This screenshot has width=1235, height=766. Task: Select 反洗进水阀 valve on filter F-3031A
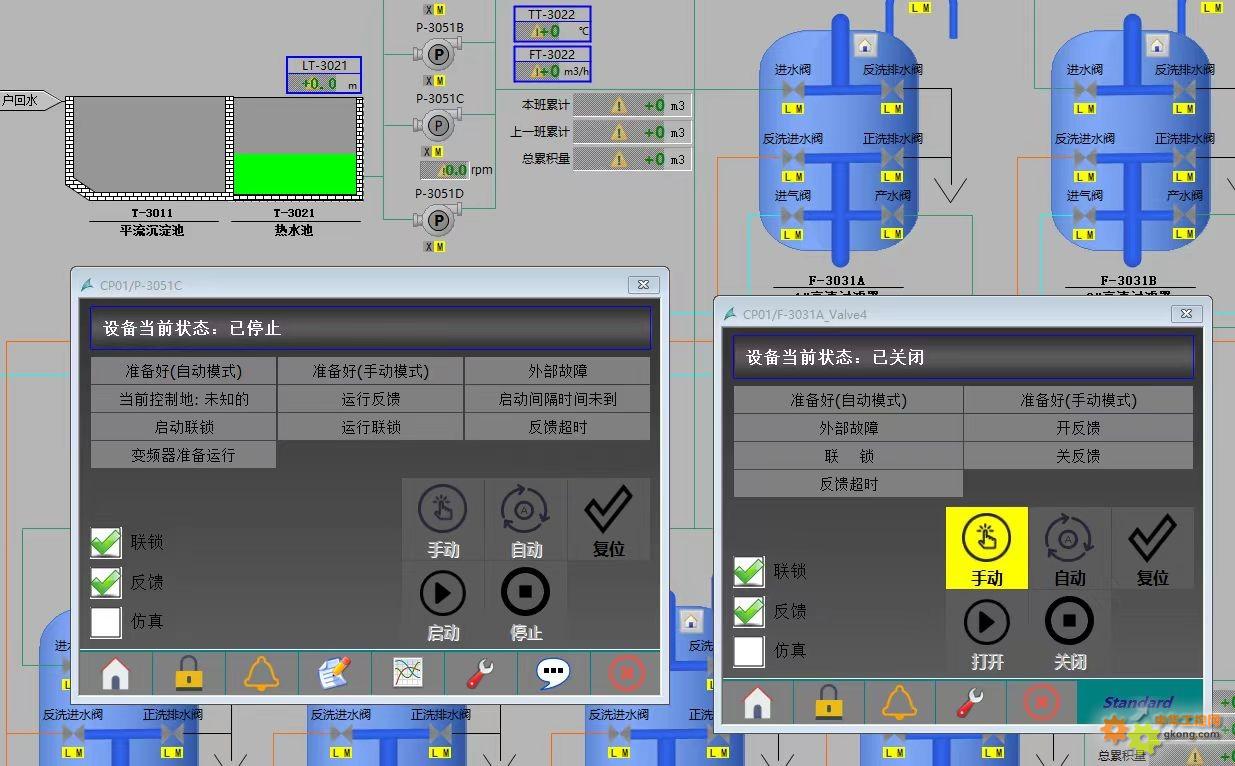(793, 158)
